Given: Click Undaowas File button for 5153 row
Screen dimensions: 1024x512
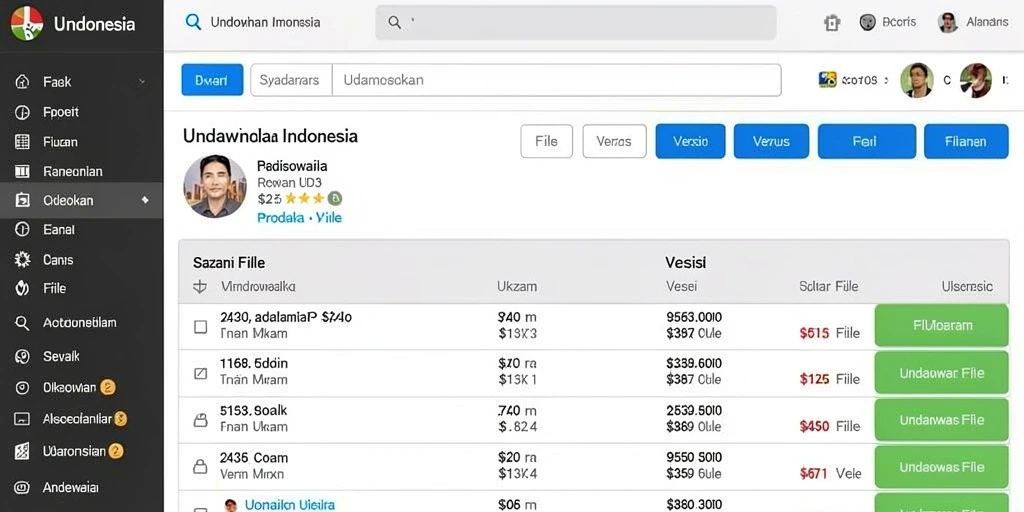Looking at the screenshot, I should (x=942, y=420).
